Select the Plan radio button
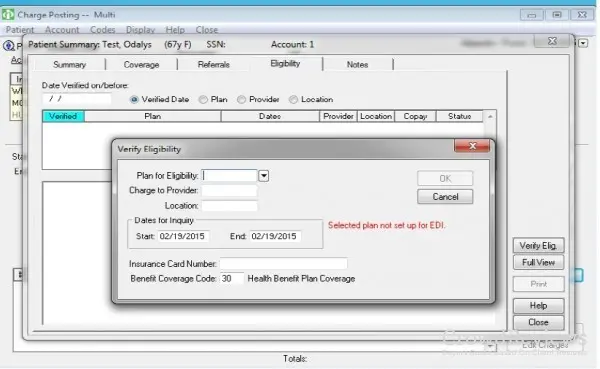 coord(203,100)
